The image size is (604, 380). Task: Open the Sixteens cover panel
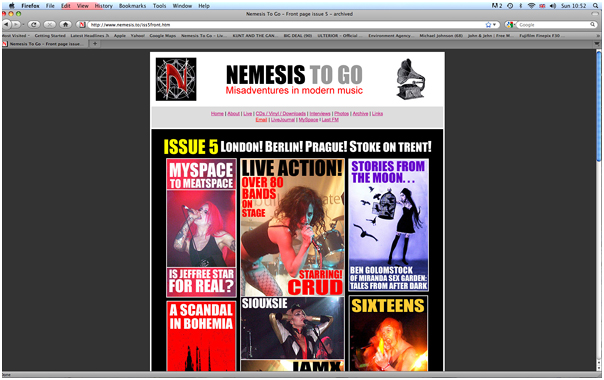(388, 334)
